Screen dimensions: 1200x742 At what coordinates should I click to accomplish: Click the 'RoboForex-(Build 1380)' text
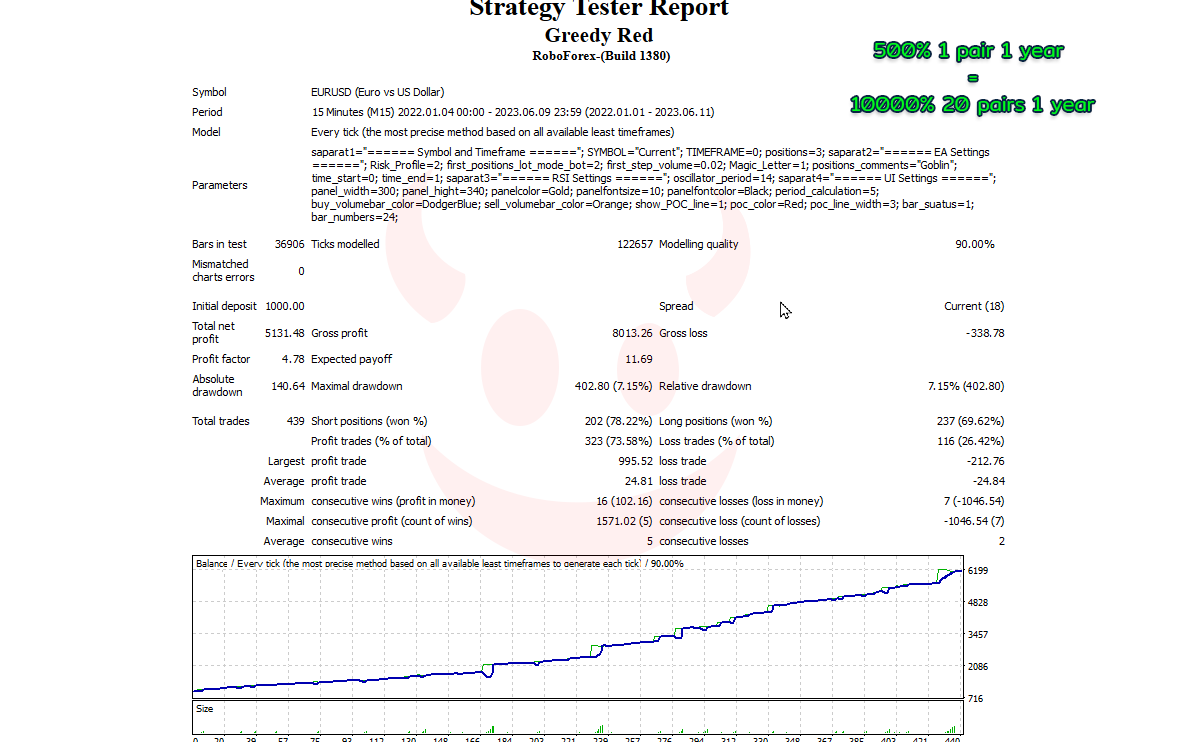tap(601, 56)
